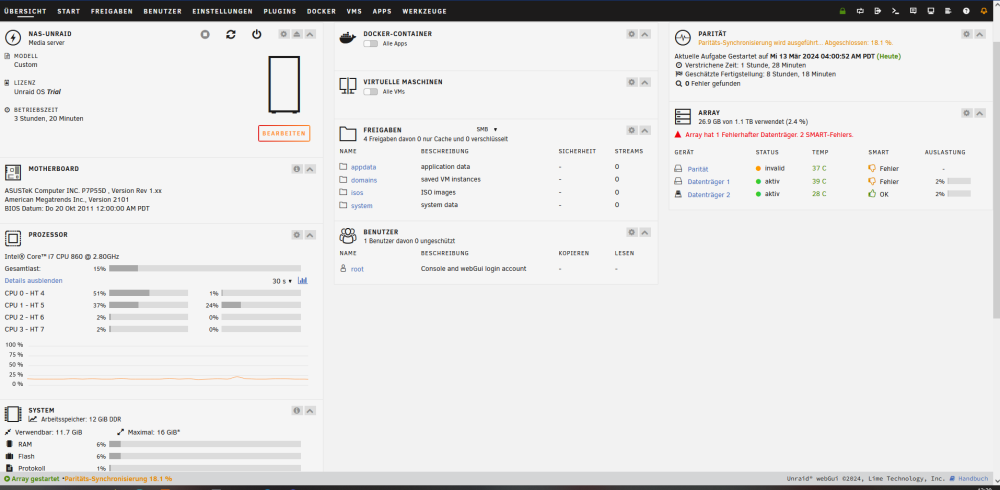
Task: Open the isos share link
Action: [x=357, y=193]
